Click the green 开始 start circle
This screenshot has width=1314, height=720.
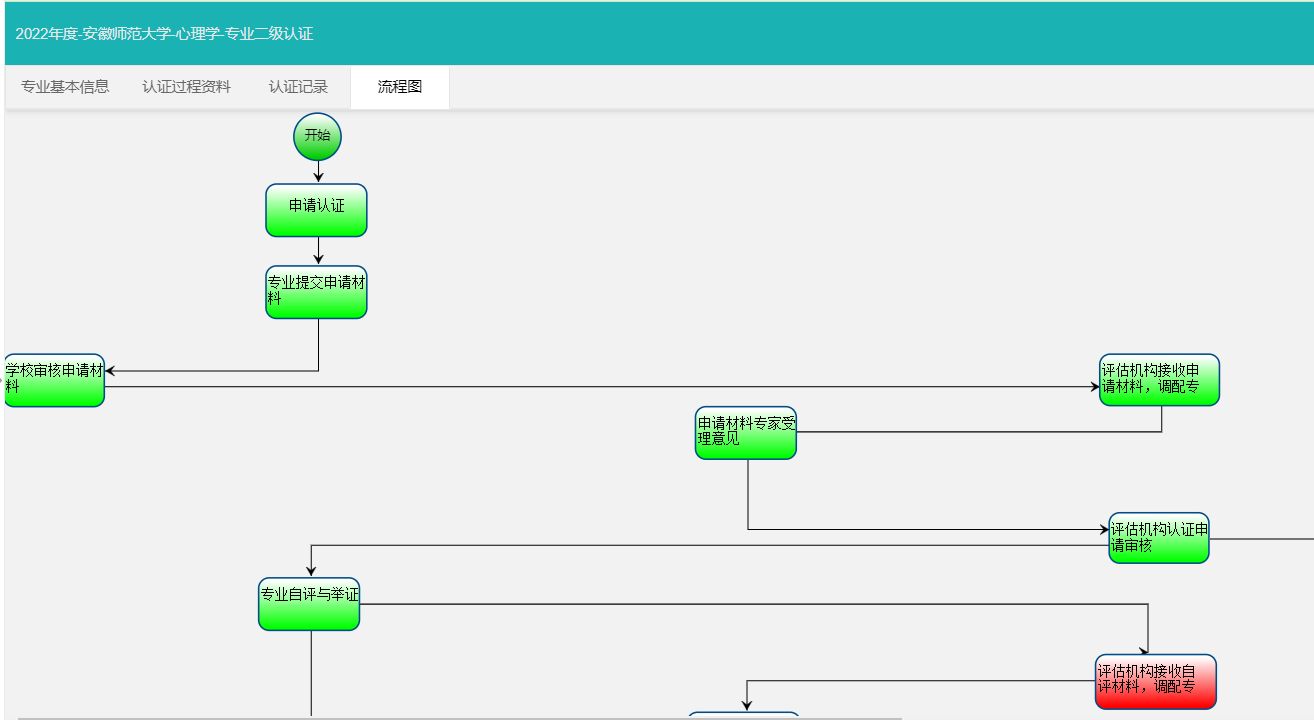tap(317, 136)
